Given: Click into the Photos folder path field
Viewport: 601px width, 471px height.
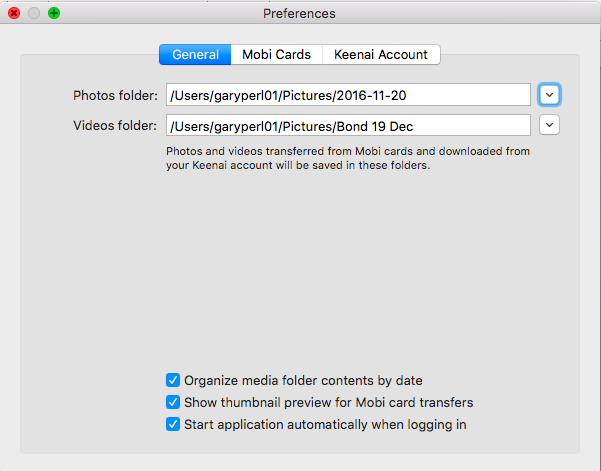Looking at the screenshot, I should [348, 95].
